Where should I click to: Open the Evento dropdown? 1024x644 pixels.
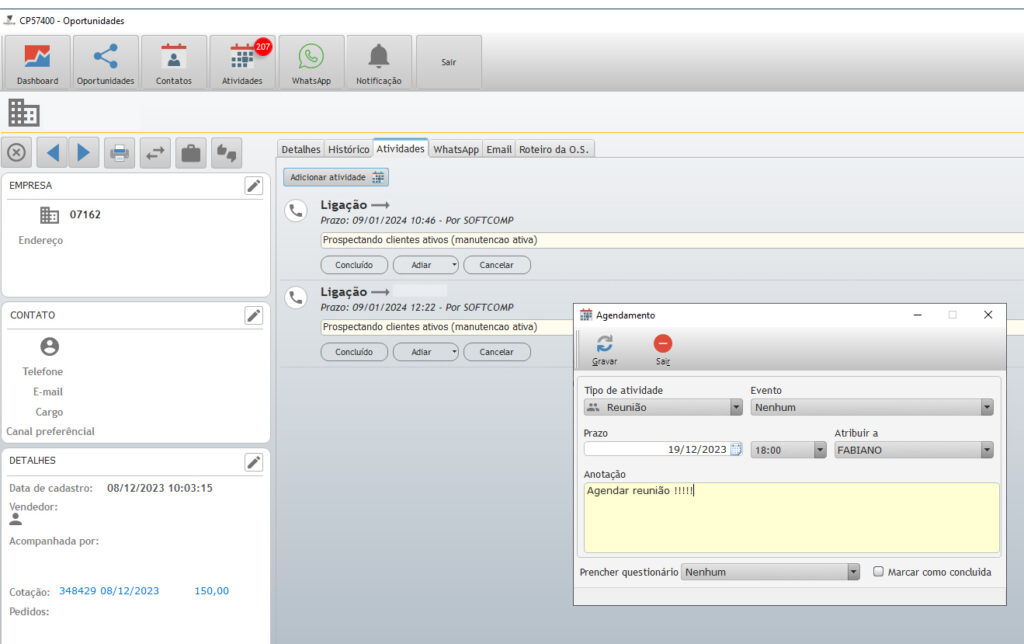pyautogui.click(x=987, y=408)
